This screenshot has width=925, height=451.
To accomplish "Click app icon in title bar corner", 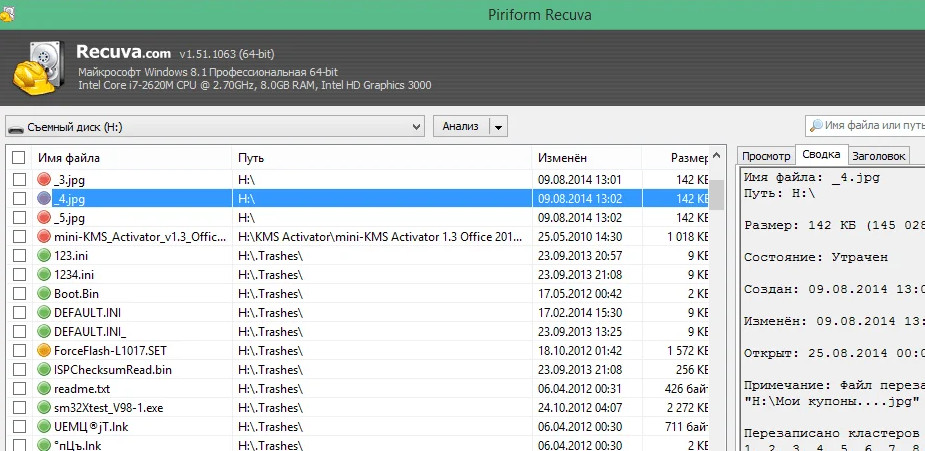I will pyautogui.click(x=8, y=13).
